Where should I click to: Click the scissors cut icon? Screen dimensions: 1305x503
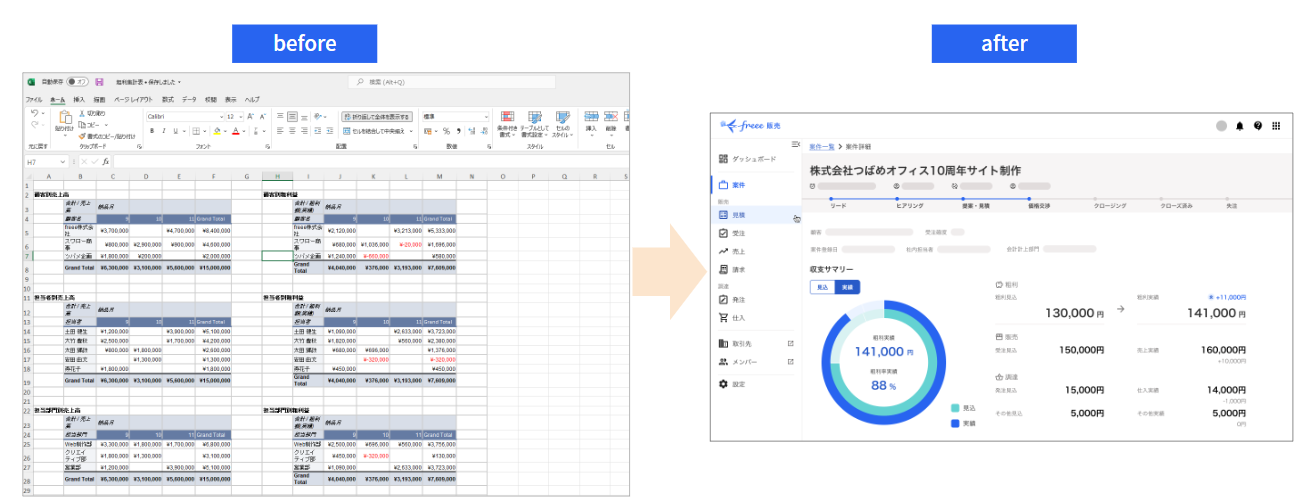click(82, 113)
